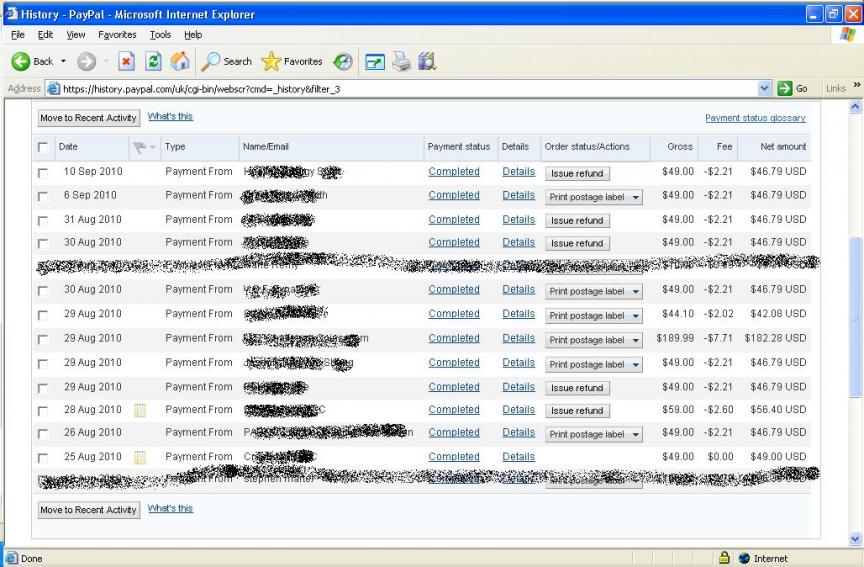Click the security padlock in status bar
The width and height of the screenshot is (864, 567).
(725, 558)
